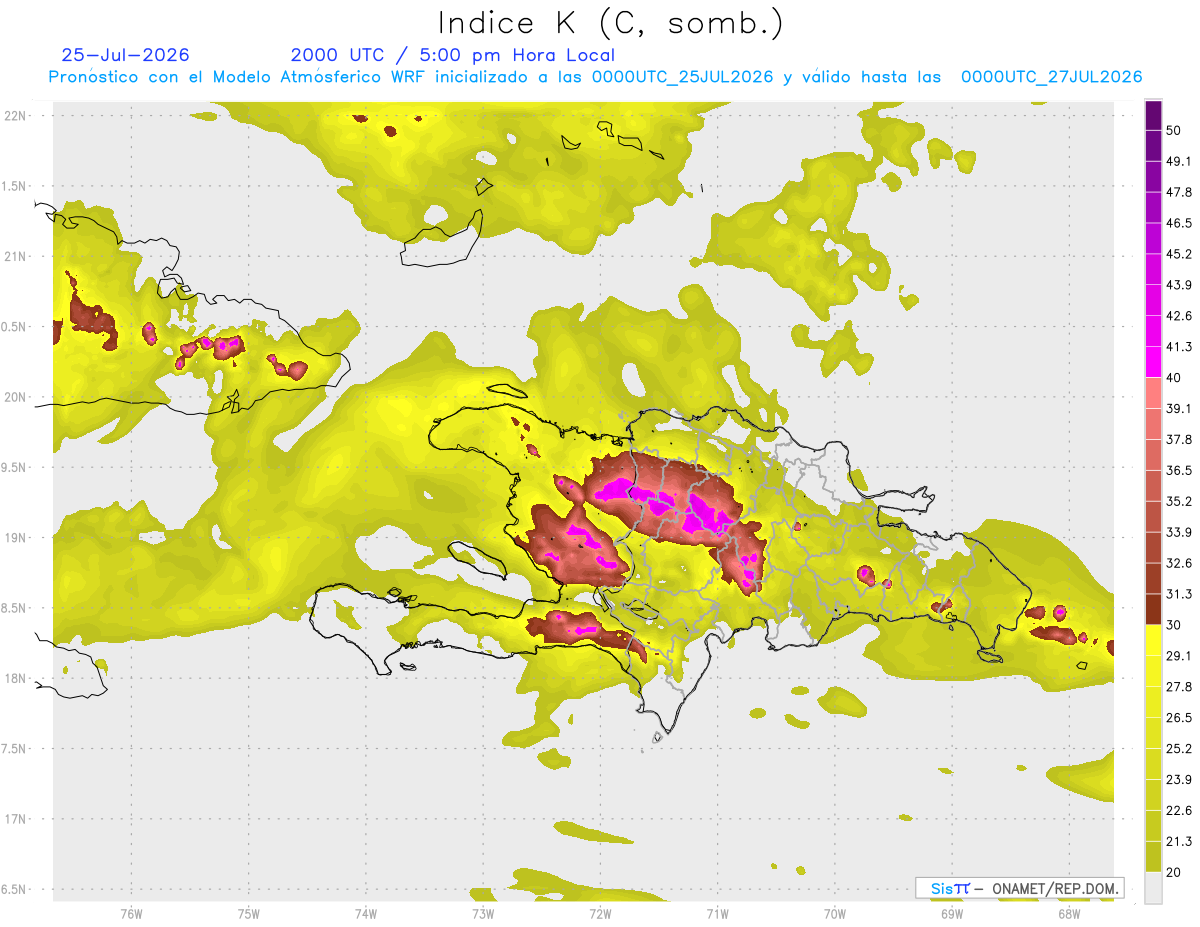The image size is (1200, 927).
Task: Click the "71W" longitude label
Action: tap(717, 913)
